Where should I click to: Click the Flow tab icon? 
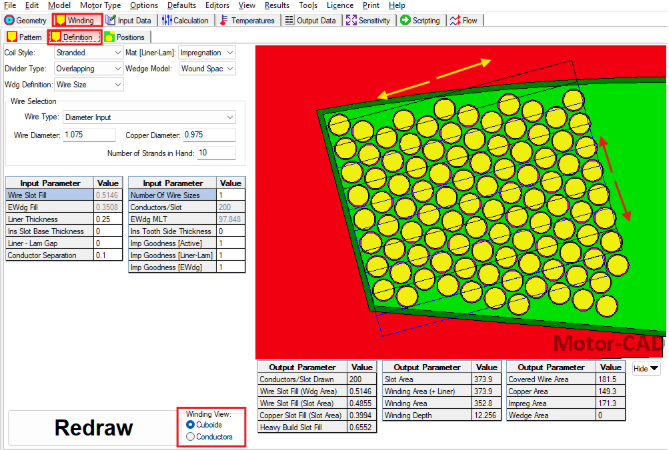tap(457, 20)
